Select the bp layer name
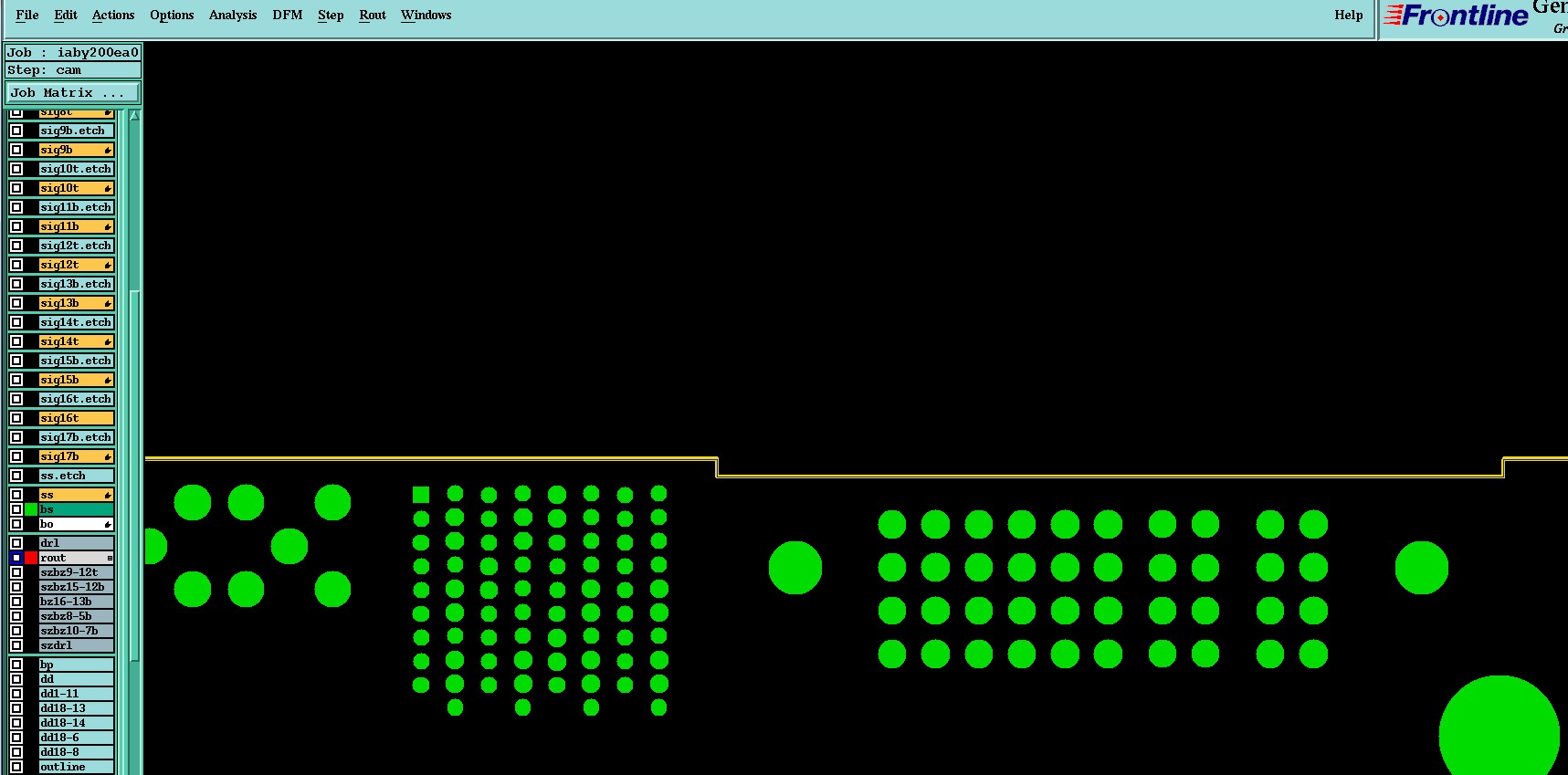1568x775 pixels. click(x=76, y=665)
